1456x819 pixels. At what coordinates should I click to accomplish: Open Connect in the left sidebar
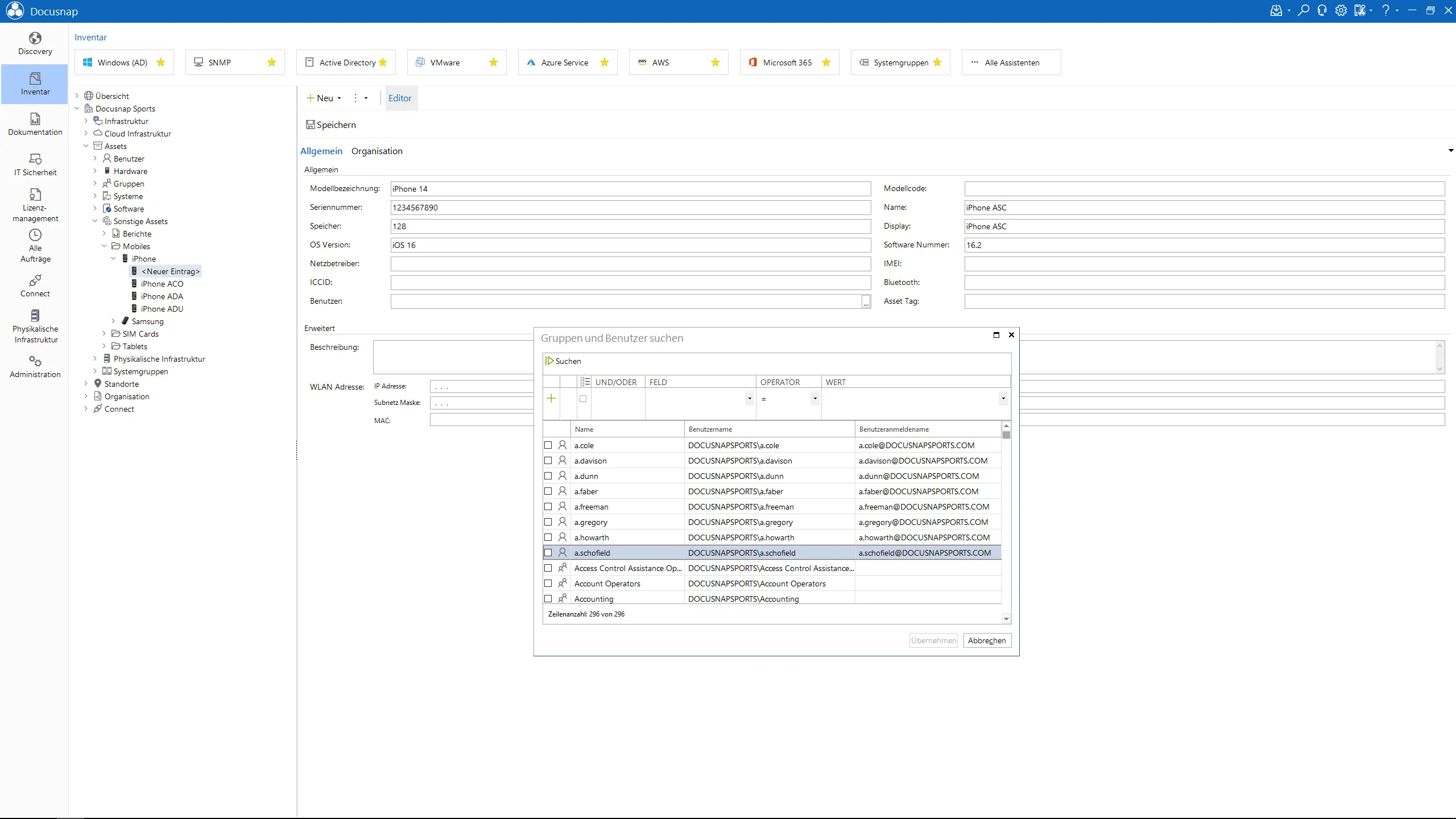point(35,286)
